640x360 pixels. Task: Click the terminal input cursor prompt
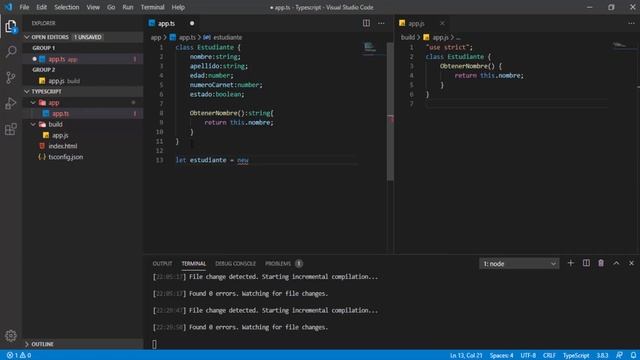154,344
